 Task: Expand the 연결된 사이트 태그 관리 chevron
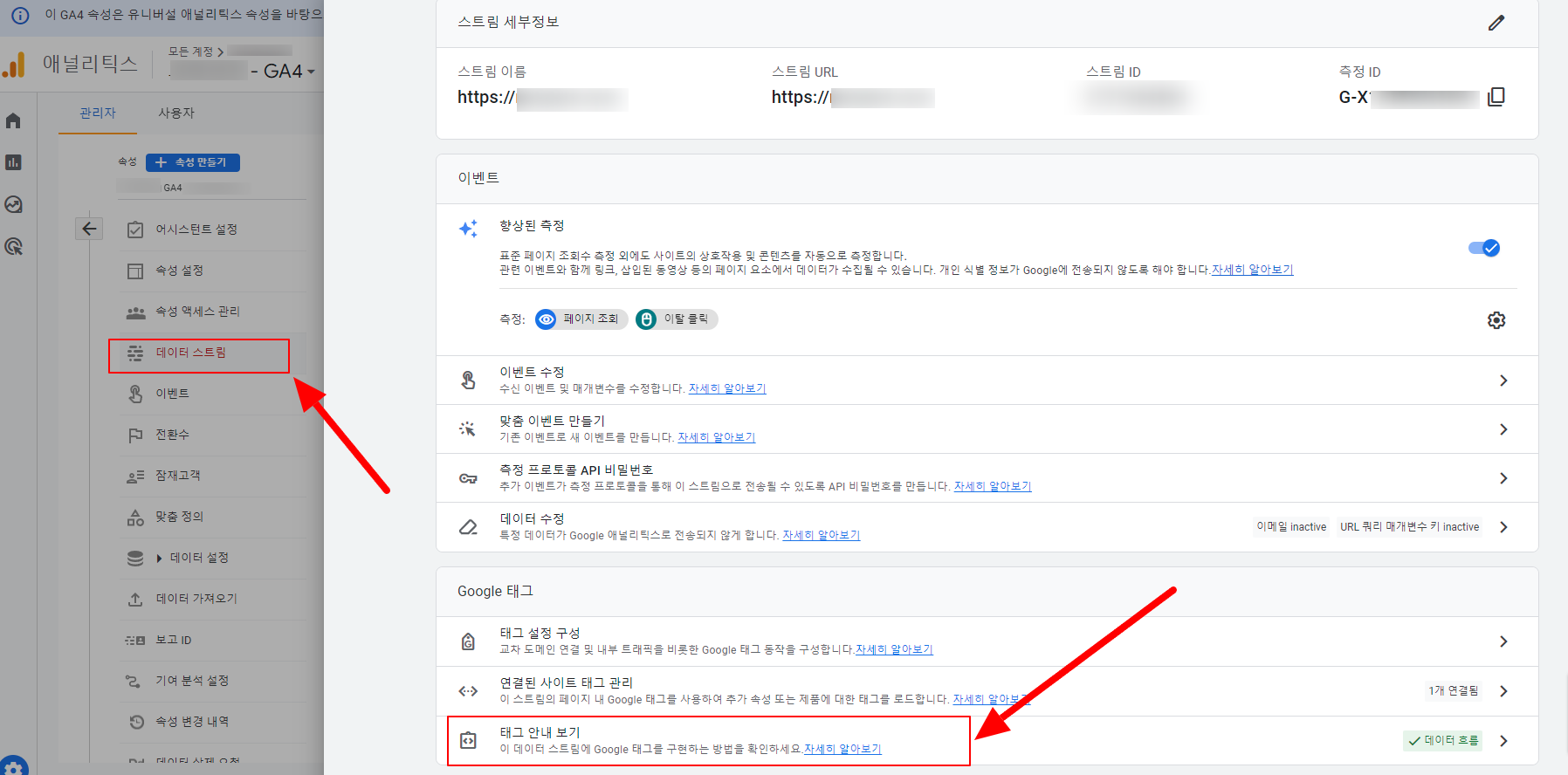[1503, 691]
